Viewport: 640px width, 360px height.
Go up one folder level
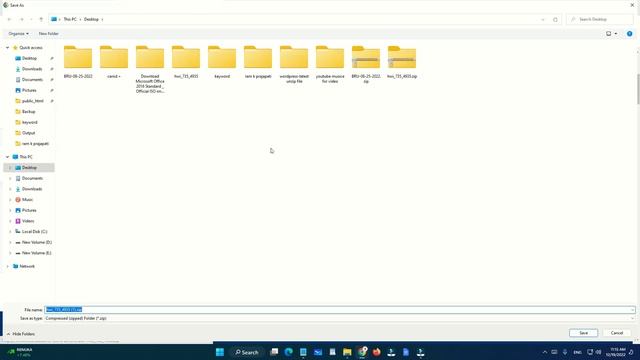click(x=41, y=19)
